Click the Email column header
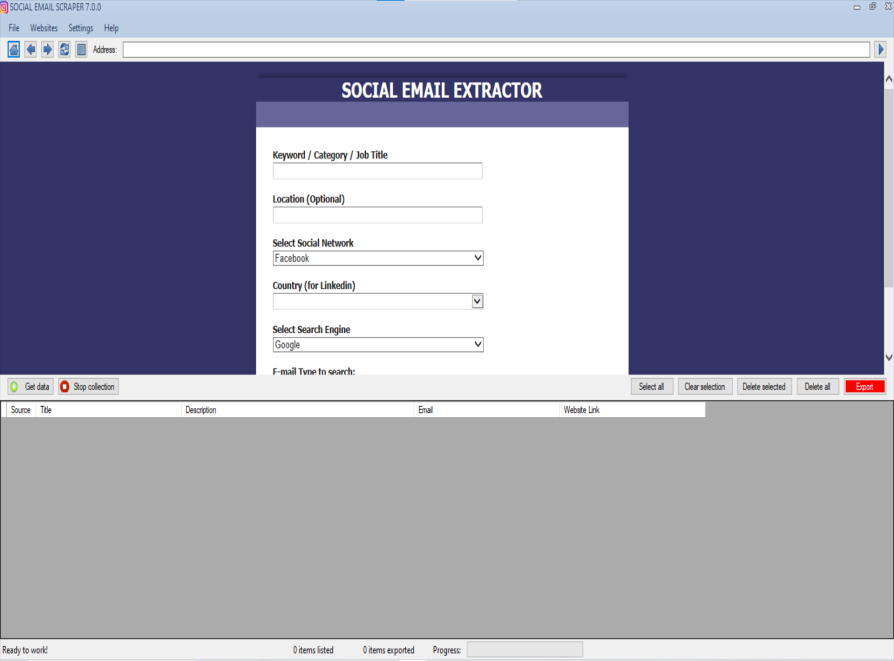The image size is (894, 661). 487,410
